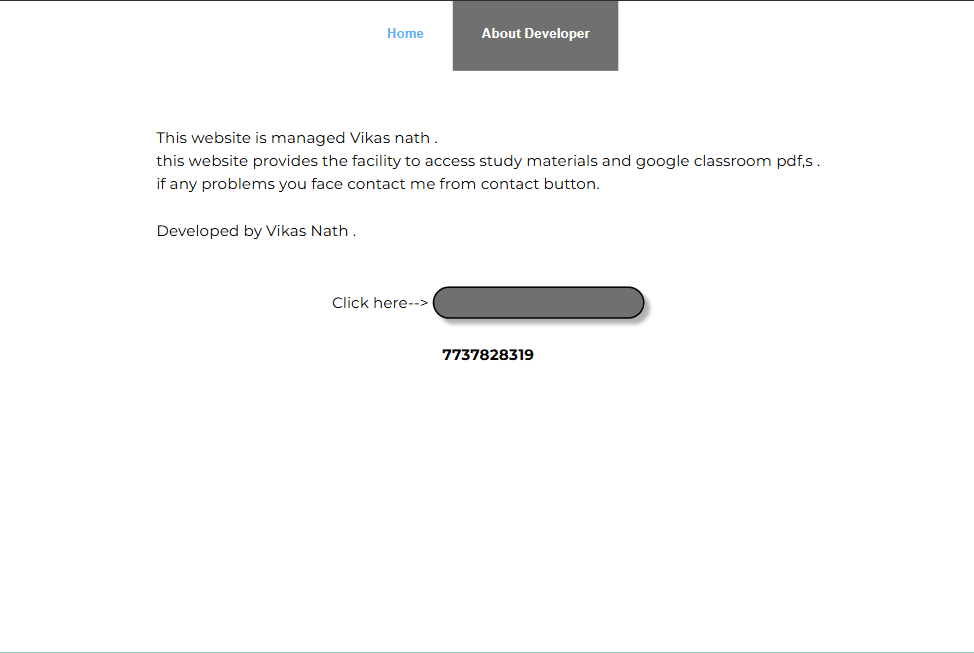The width and height of the screenshot is (974, 653).
Task: Click 'This website is managed Vikas nath' line
Action: pyautogui.click(x=297, y=138)
